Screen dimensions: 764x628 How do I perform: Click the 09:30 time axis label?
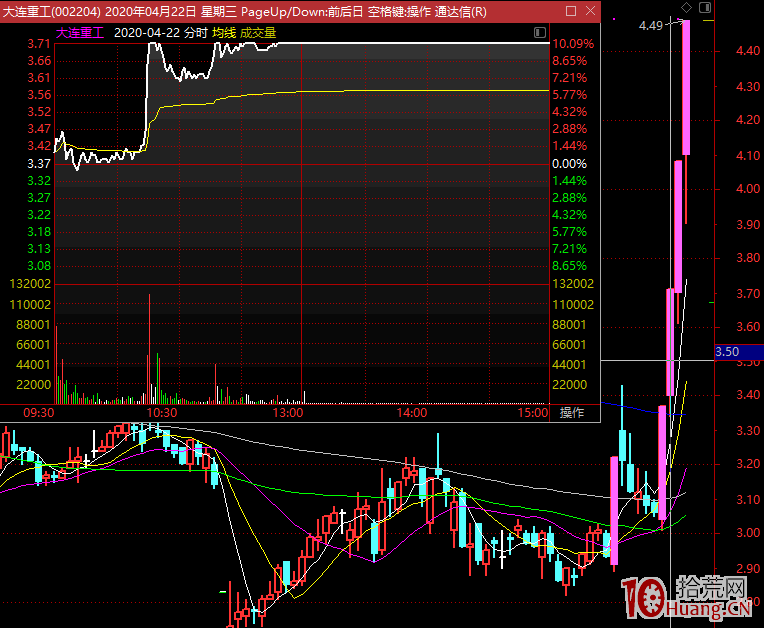(39, 413)
